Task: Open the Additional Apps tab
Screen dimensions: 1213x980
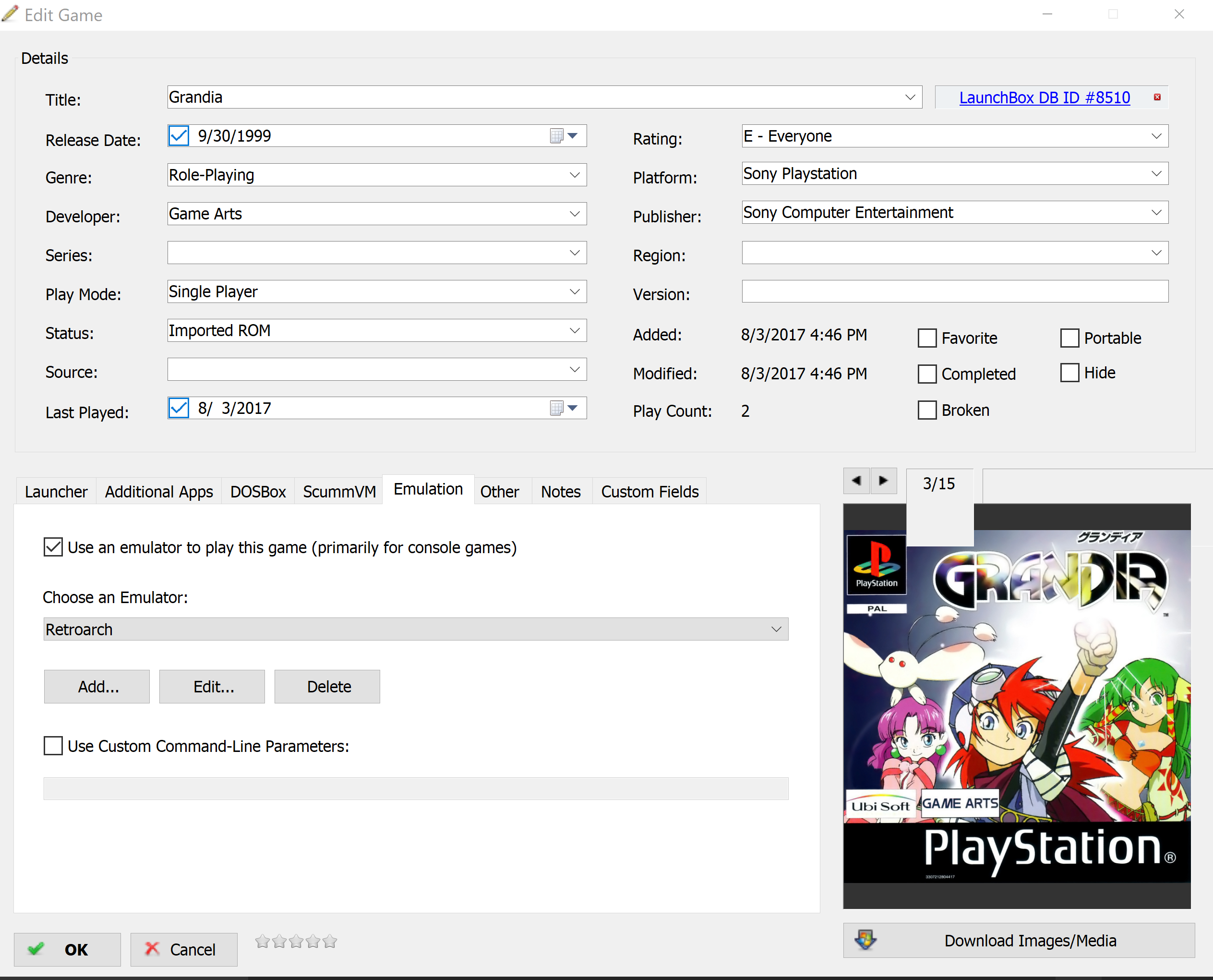Action: tap(158, 492)
